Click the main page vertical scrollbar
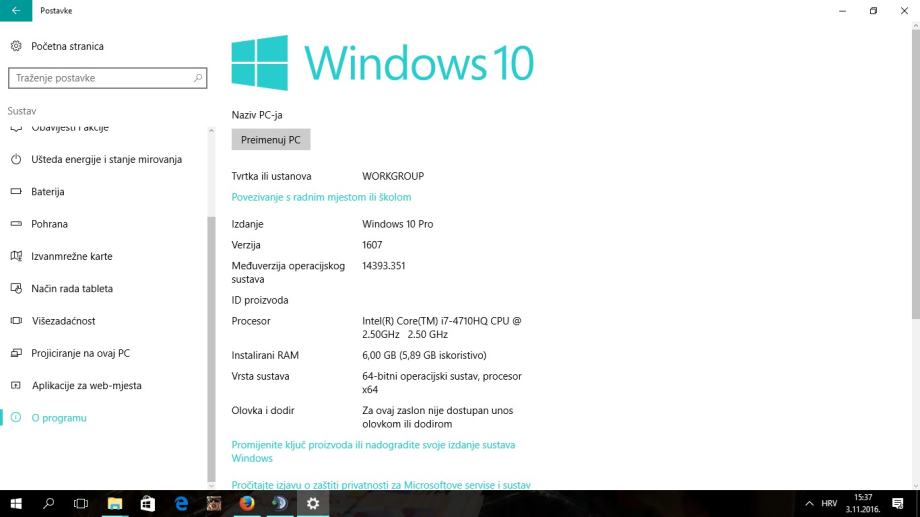 coord(915,174)
